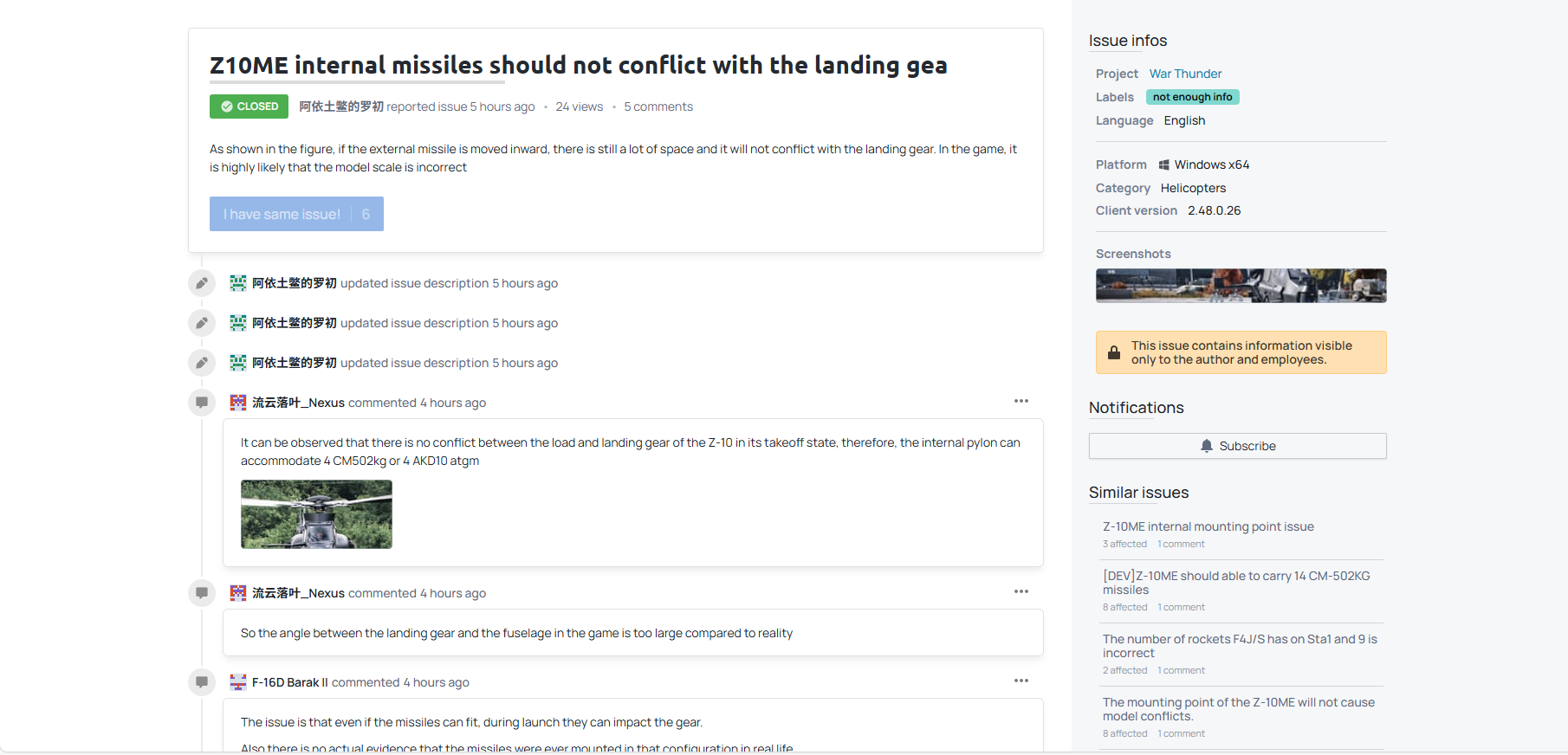
Task: Open the Screenshots thumbnail strip
Action: point(1241,286)
